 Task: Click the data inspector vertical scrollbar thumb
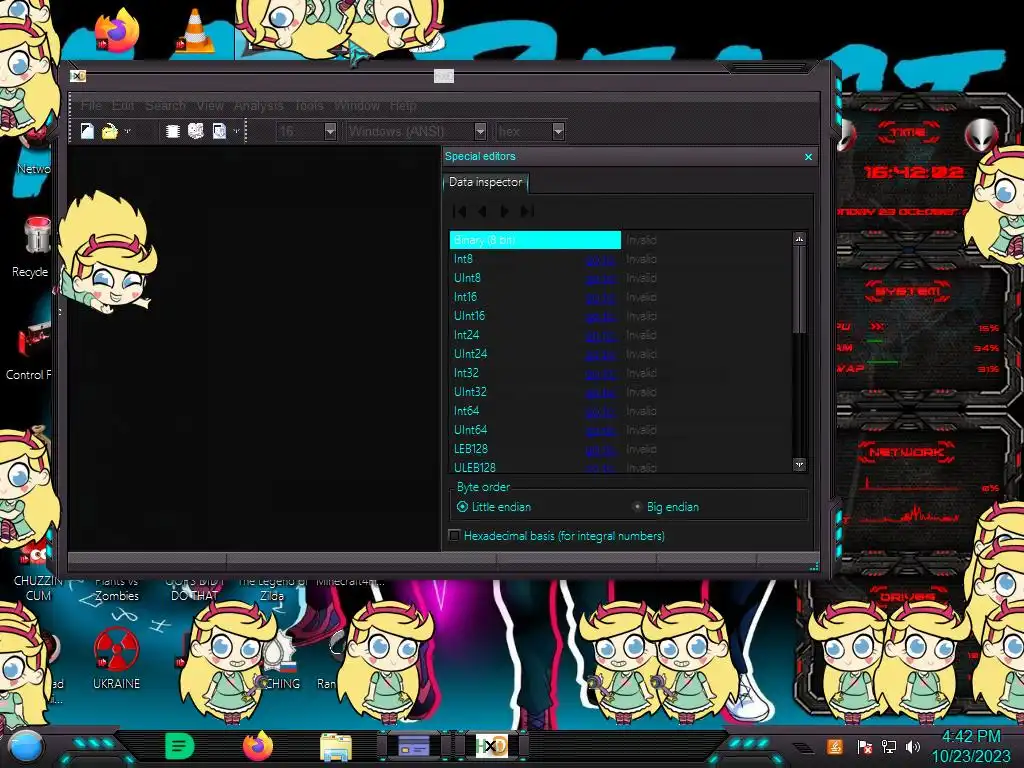click(799, 289)
